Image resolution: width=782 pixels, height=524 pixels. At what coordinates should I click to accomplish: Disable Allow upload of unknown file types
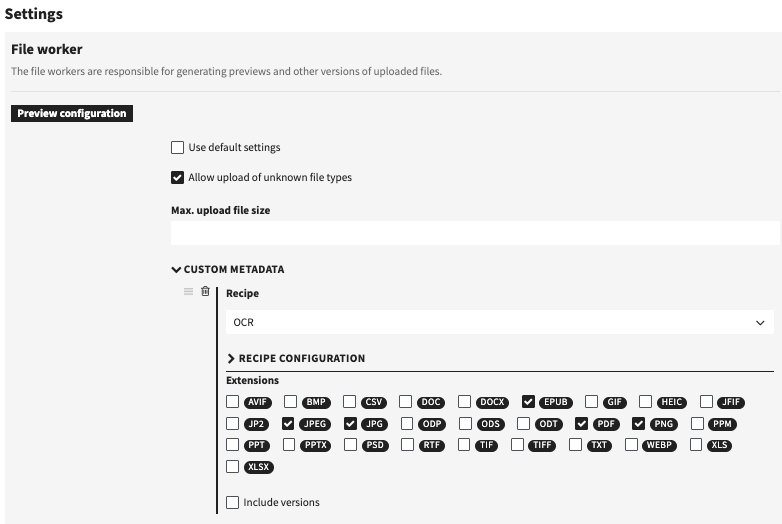pos(178,178)
